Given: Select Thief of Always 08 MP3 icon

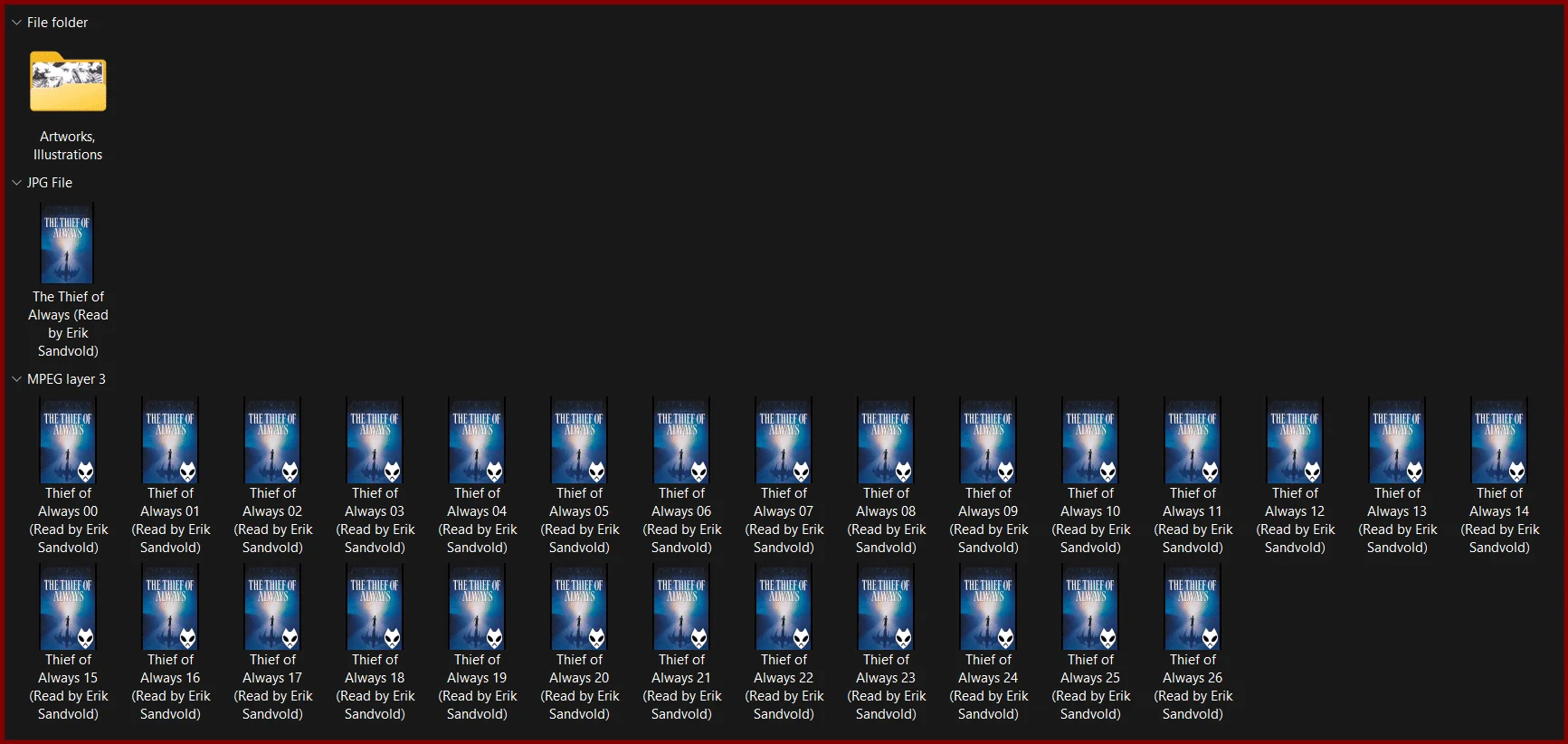Looking at the screenshot, I should [886, 441].
